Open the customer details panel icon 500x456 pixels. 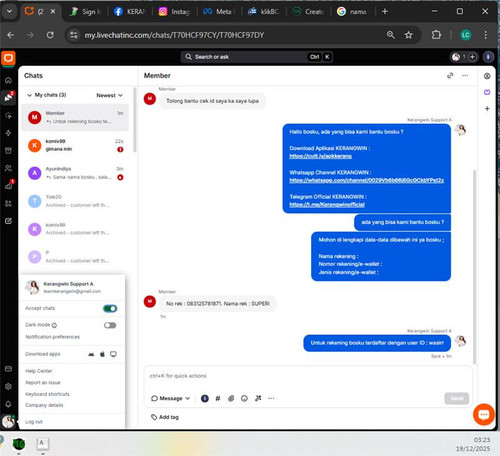click(487, 76)
